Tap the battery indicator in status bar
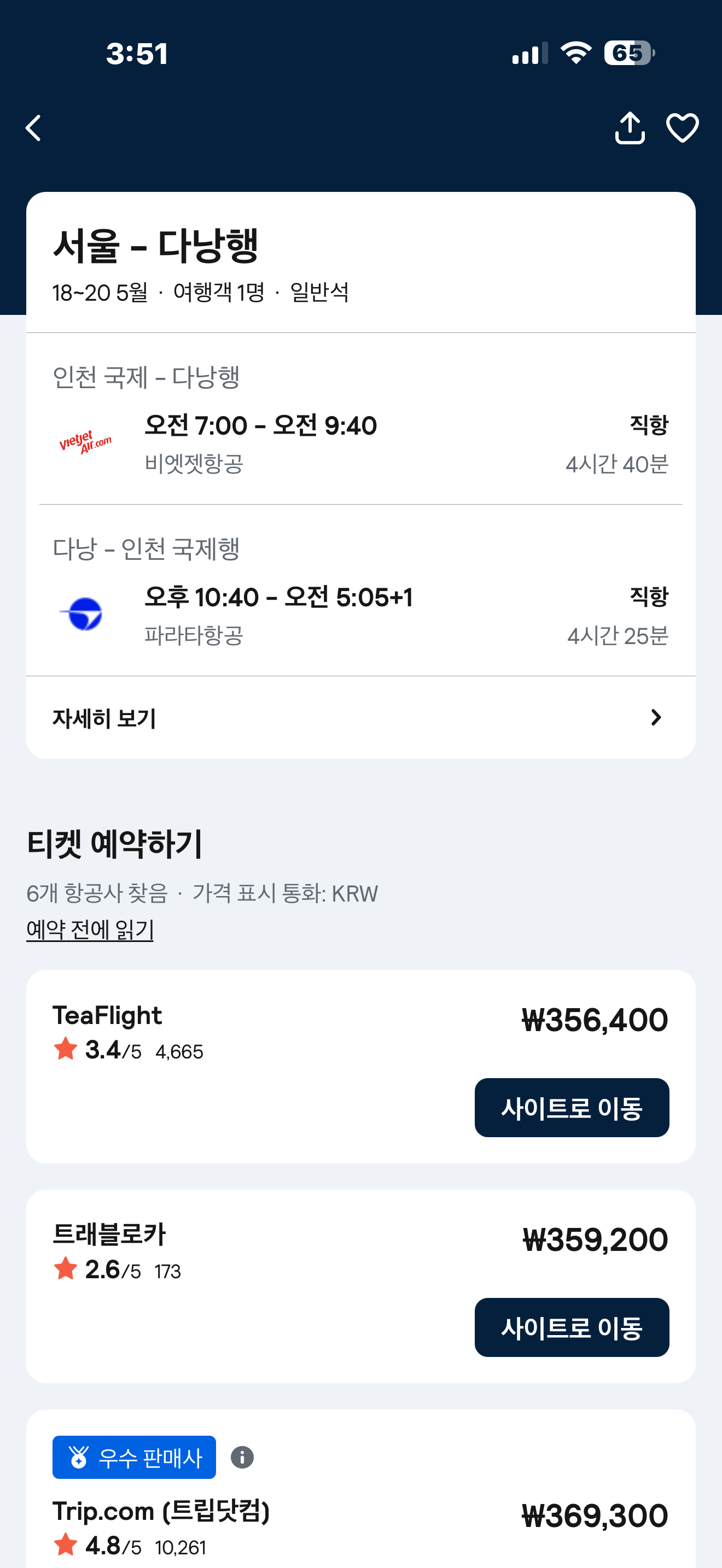722x1568 pixels. pos(629,53)
